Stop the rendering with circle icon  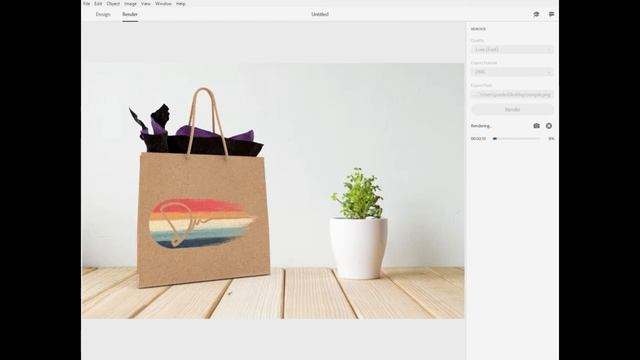[x=549, y=126]
